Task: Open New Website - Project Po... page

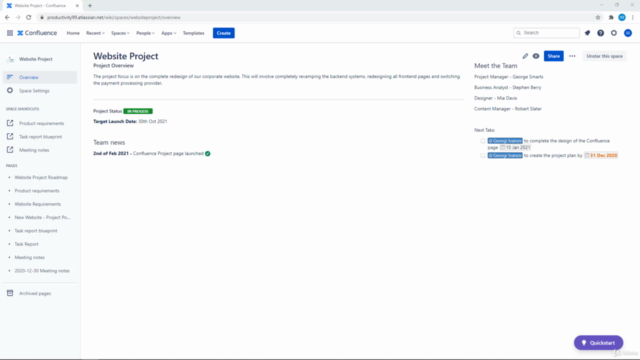Action: (x=42, y=218)
